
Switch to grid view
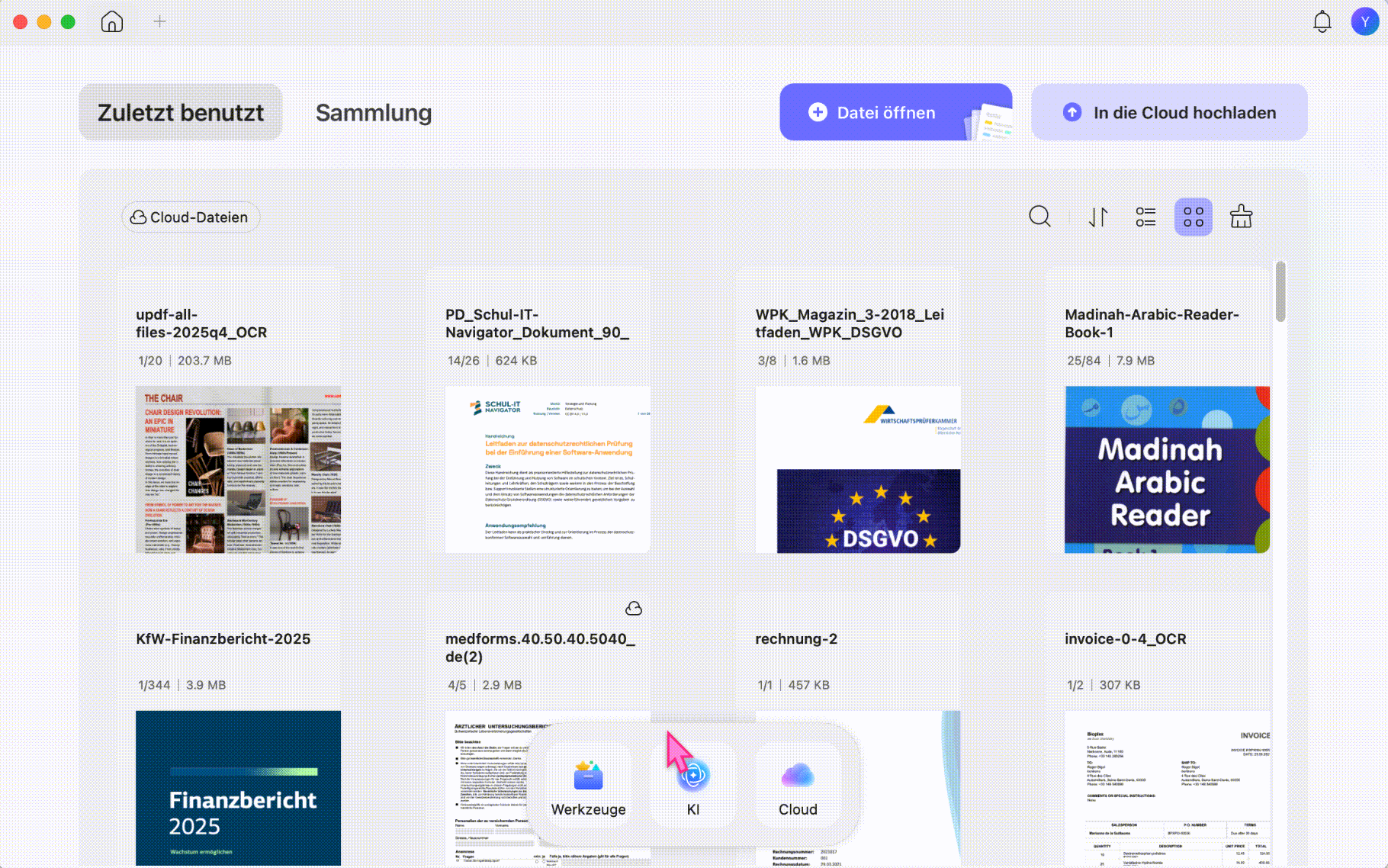tap(1194, 217)
